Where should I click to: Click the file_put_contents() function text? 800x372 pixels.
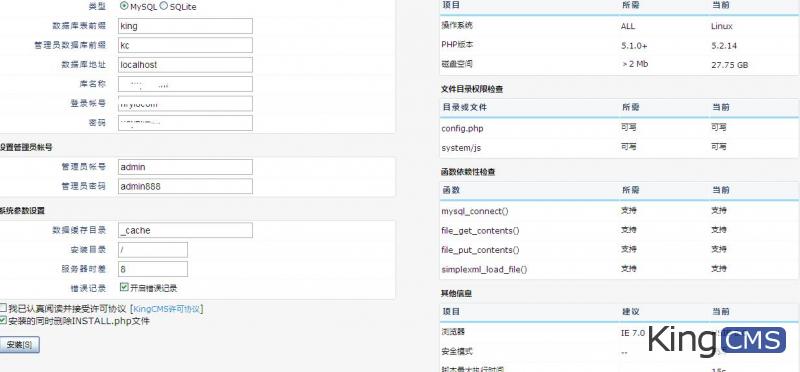[x=480, y=250]
